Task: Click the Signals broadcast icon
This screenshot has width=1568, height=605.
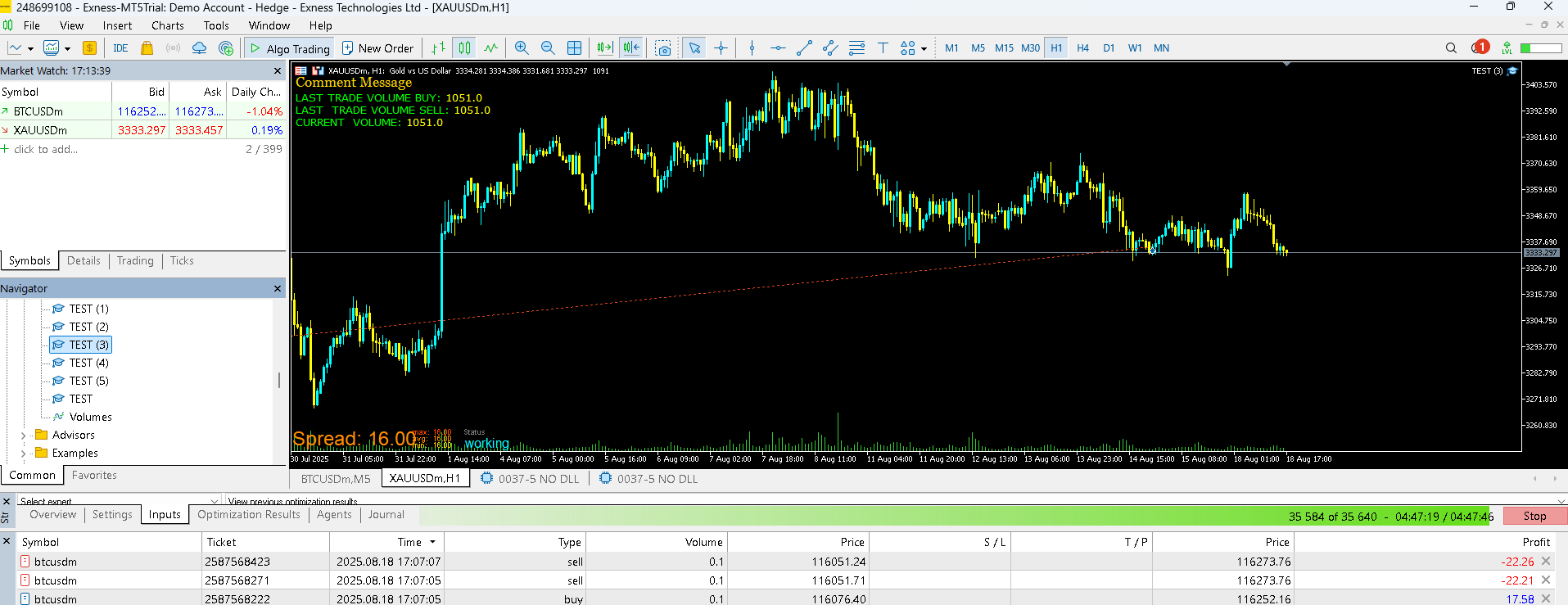Action: pyautogui.click(x=173, y=48)
